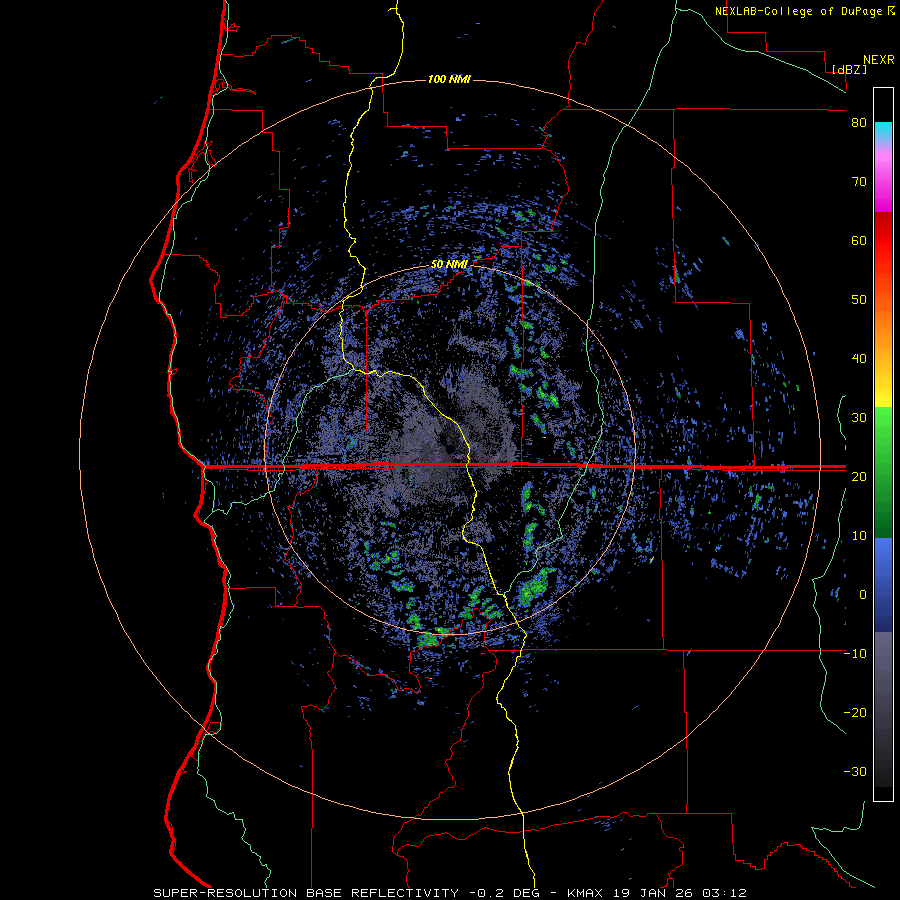Click the 20 value on the dBZ scale
Screen dimensions: 900x900
[859, 476]
